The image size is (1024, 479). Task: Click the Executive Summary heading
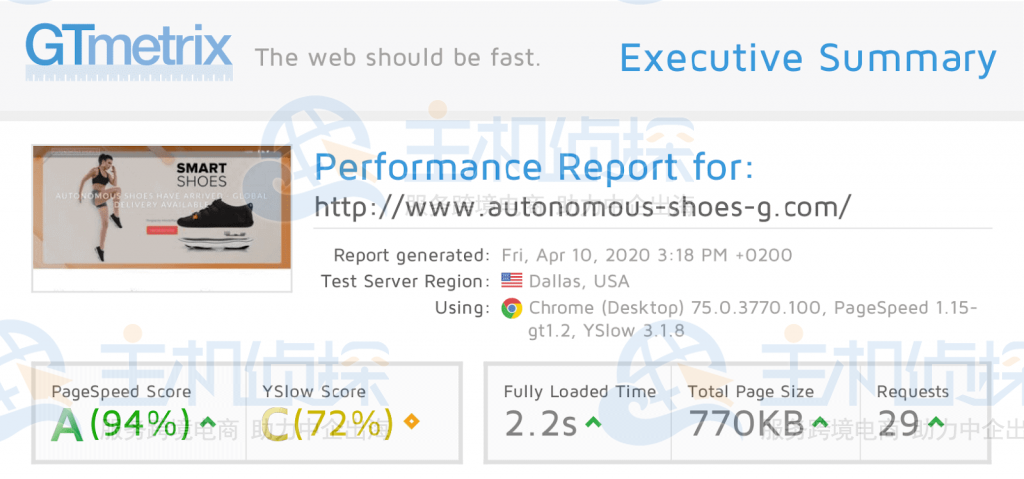808,57
